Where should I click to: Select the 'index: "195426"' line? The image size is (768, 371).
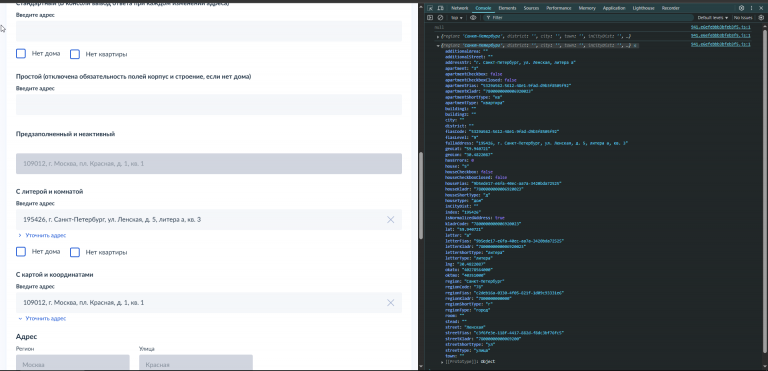(x=463, y=212)
